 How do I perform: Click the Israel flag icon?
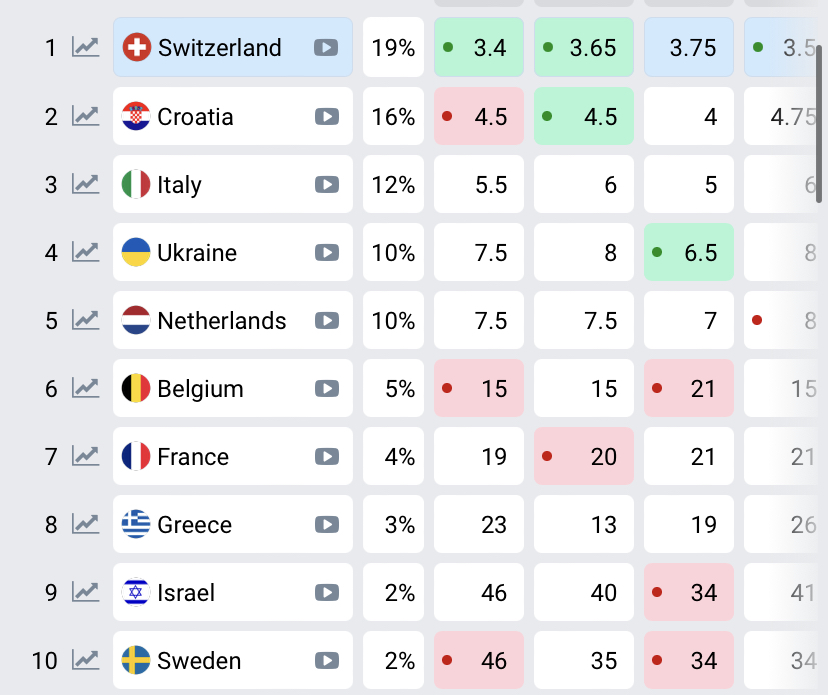[136, 592]
